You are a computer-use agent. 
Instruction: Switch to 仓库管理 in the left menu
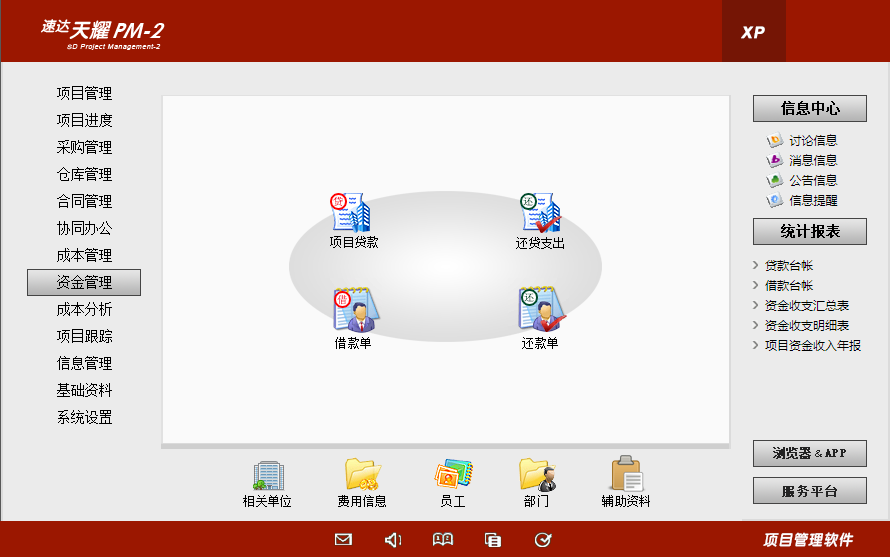(84, 175)
